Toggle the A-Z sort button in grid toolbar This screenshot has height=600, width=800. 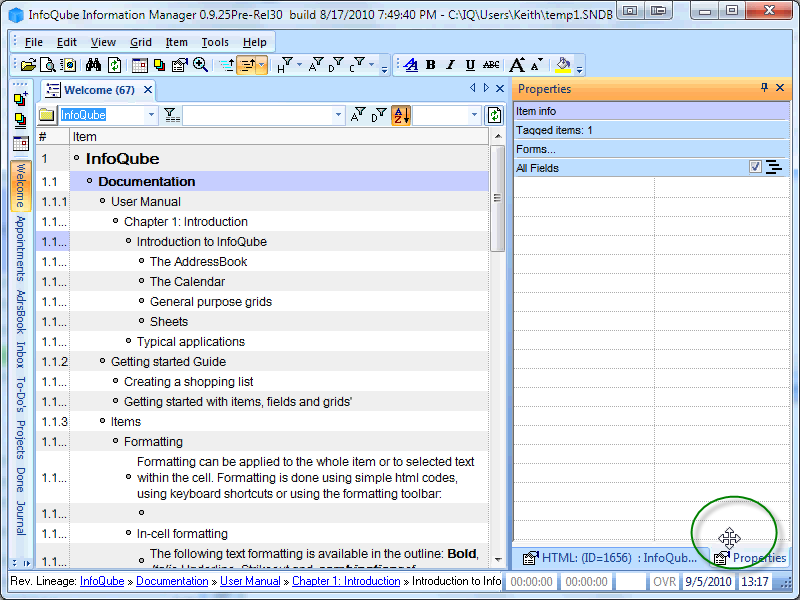pyautogui.click(x=401, y=115)
